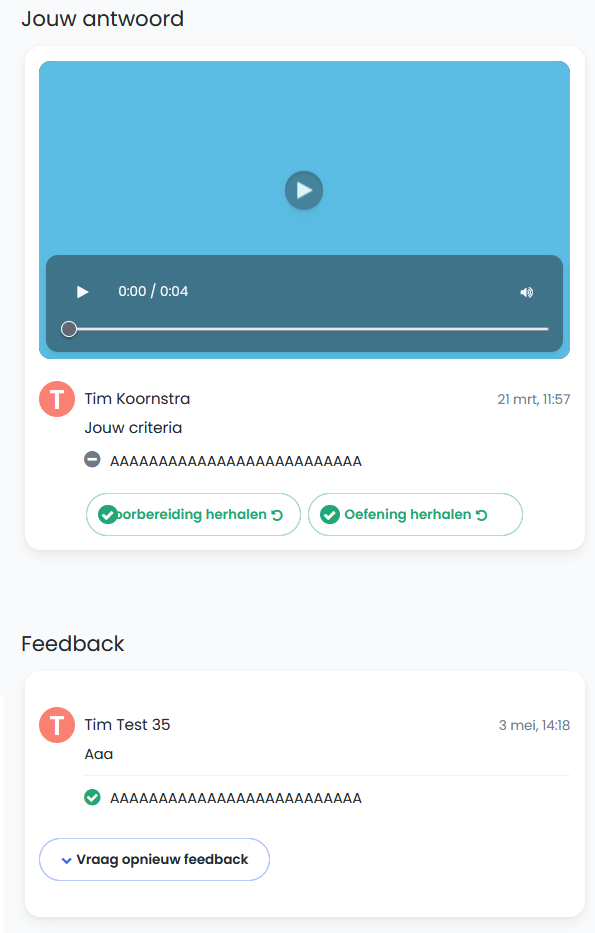Screen dimensions: 595x933
Task: Play the video using the center play button
Action: click(x=304, y=190)
